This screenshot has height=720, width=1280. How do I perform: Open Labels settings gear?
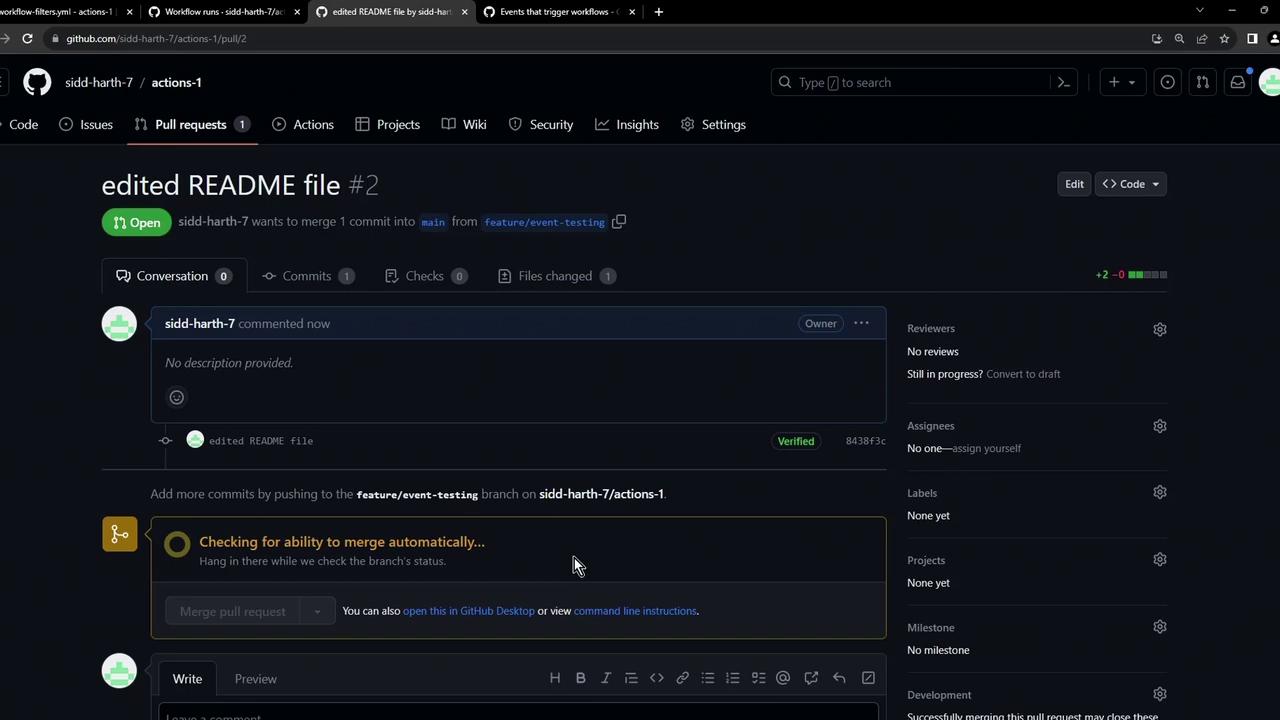pos(1160,492)
